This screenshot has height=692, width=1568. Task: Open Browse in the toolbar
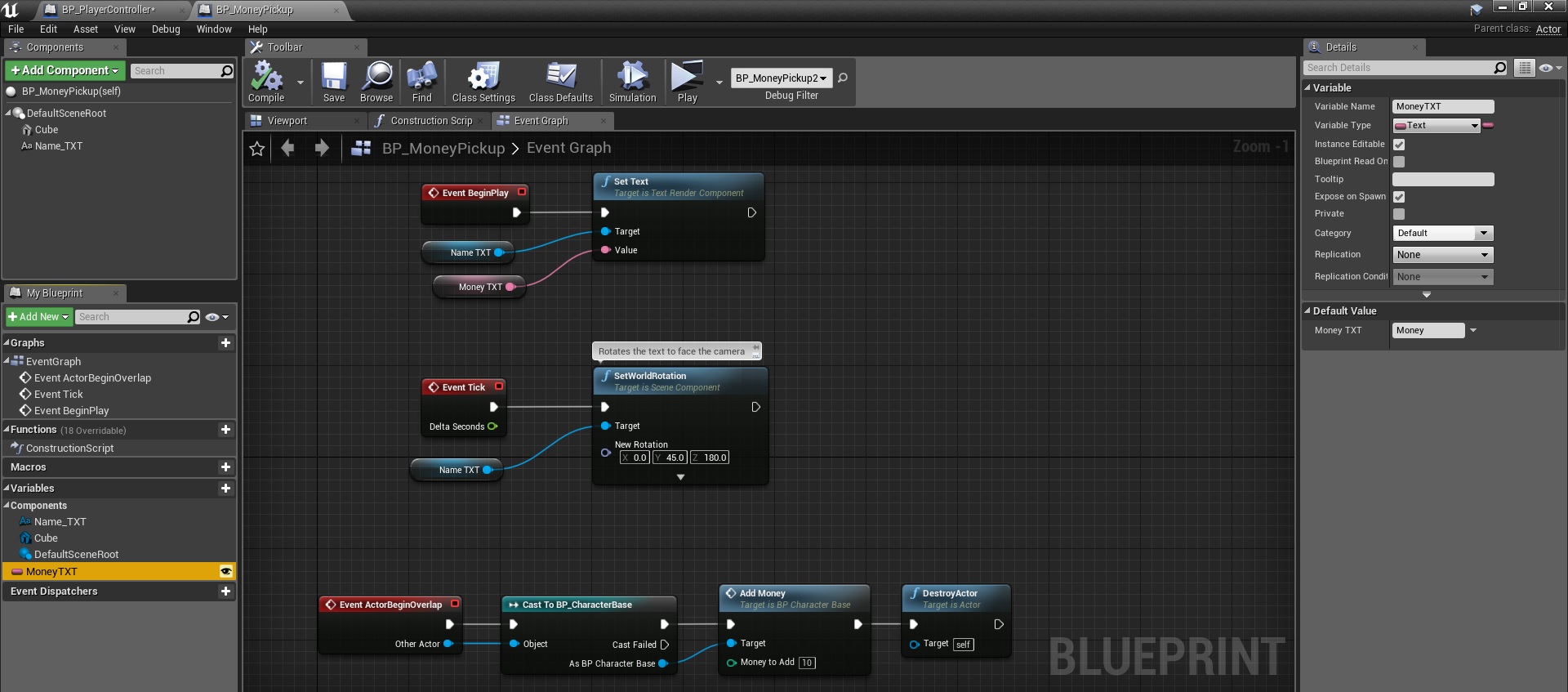376,78
